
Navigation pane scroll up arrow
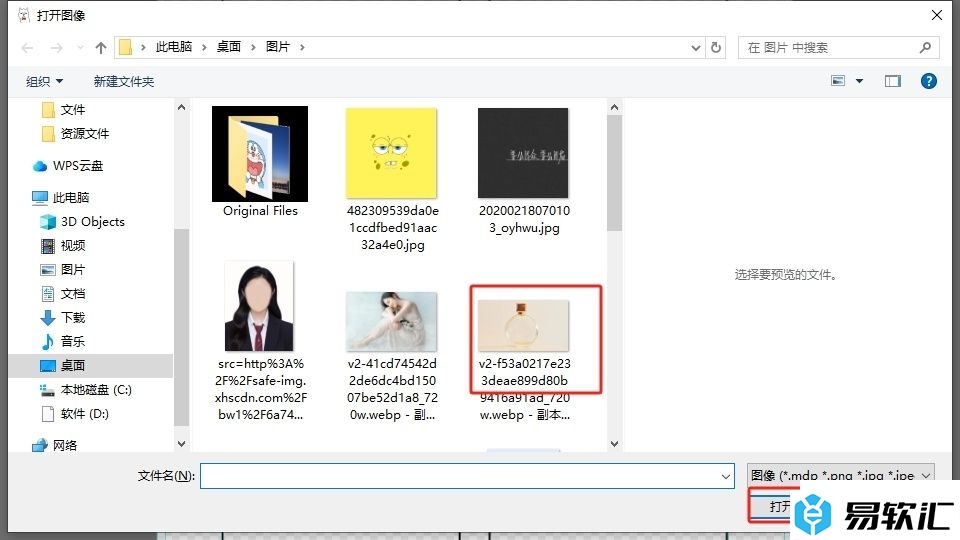point(181,107)
